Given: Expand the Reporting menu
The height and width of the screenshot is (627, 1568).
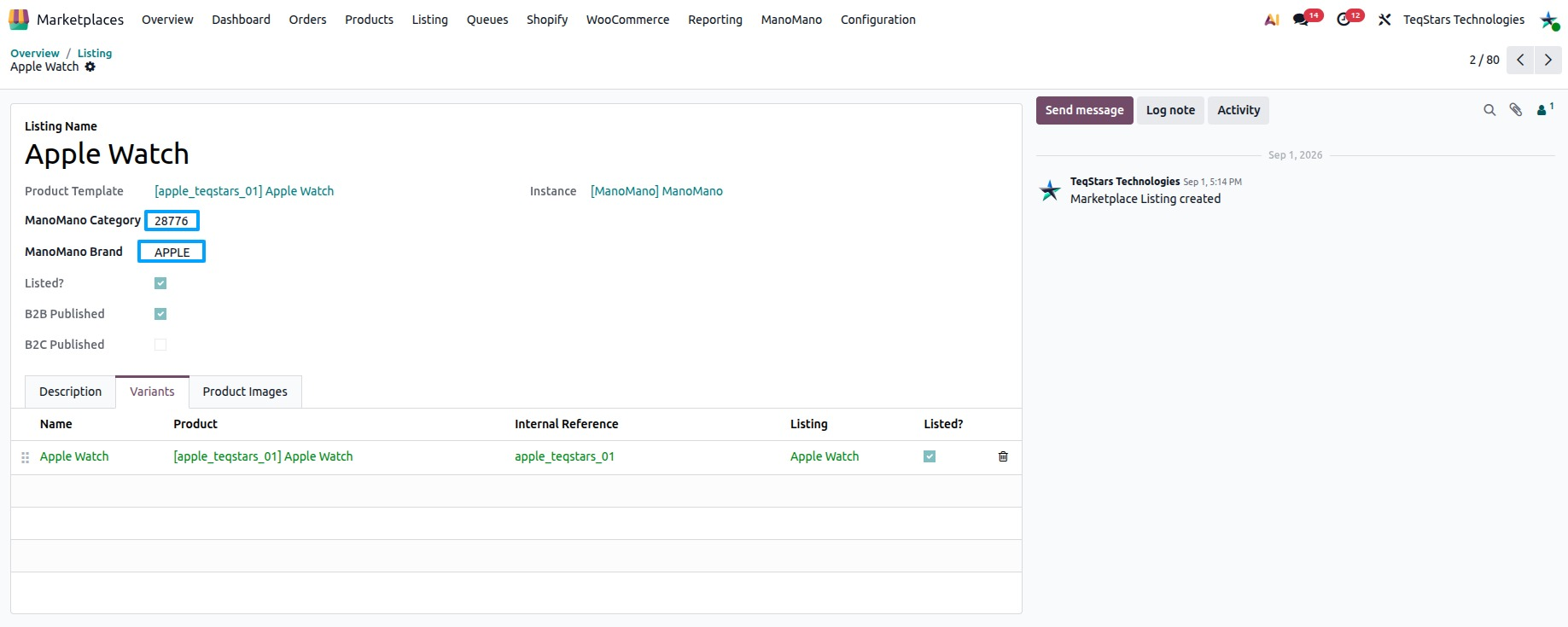Looking at the screenshot, I should click(x=715, y=20).
